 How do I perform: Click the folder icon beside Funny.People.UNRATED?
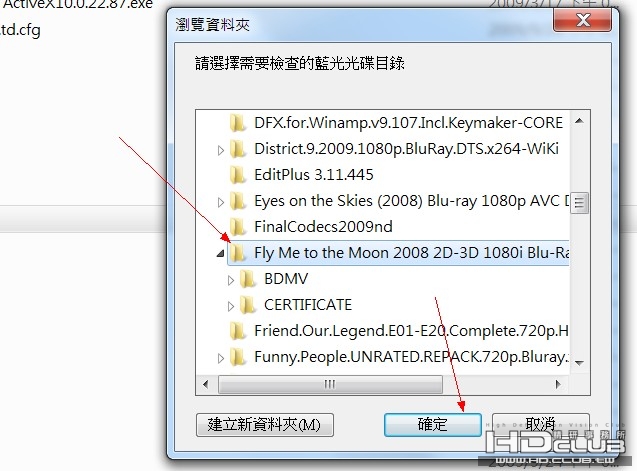pos(237,357)
